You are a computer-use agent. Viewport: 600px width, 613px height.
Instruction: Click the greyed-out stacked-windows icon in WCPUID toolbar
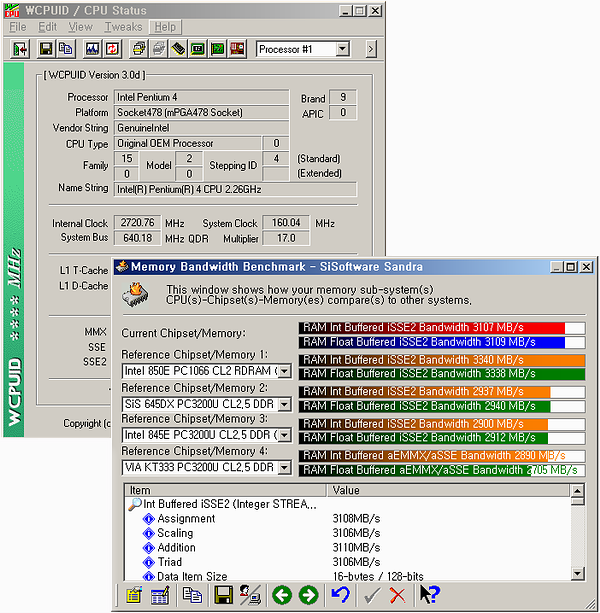[158, 49]
